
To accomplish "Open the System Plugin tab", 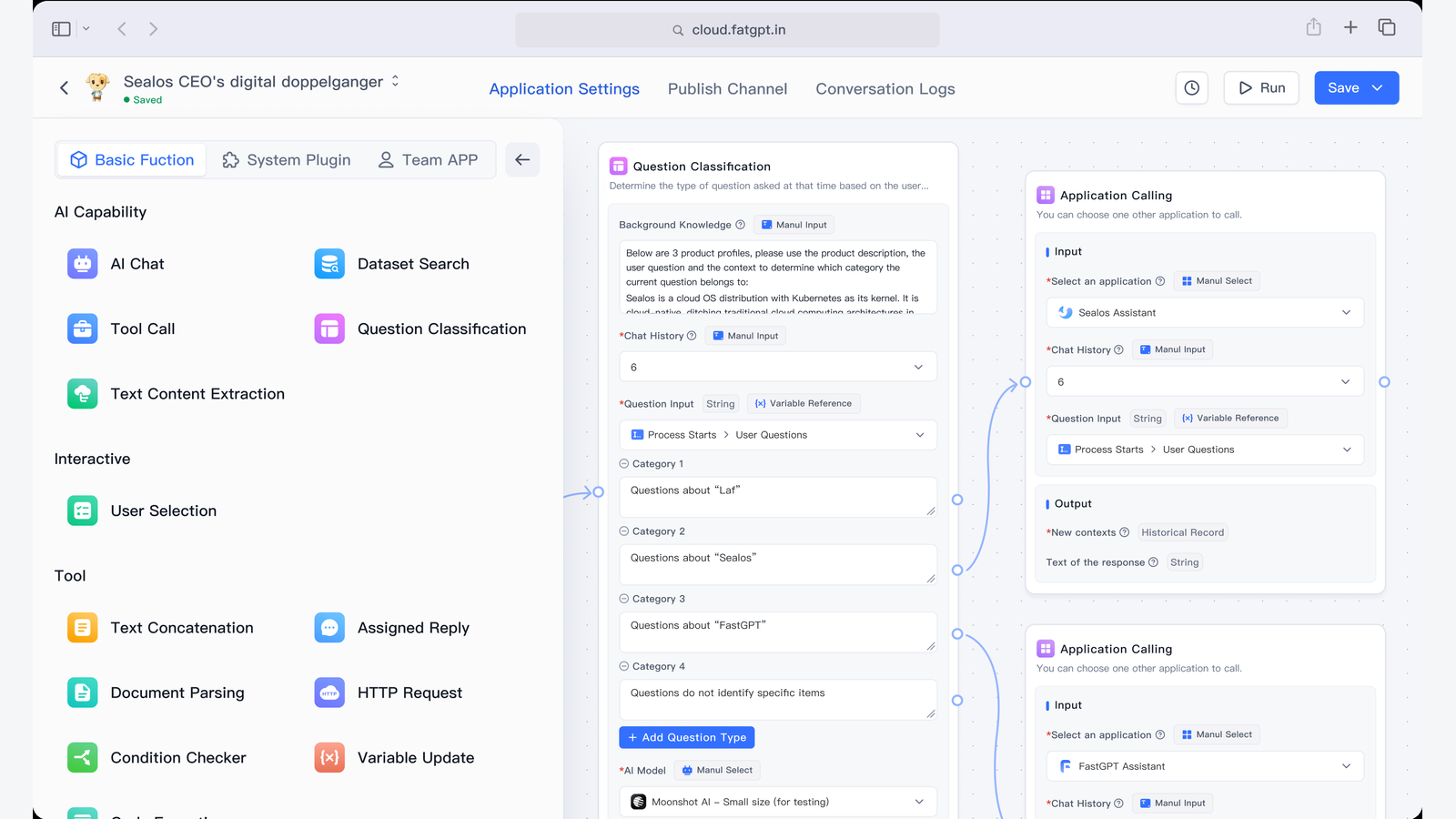I will click(x=287, y=160).
